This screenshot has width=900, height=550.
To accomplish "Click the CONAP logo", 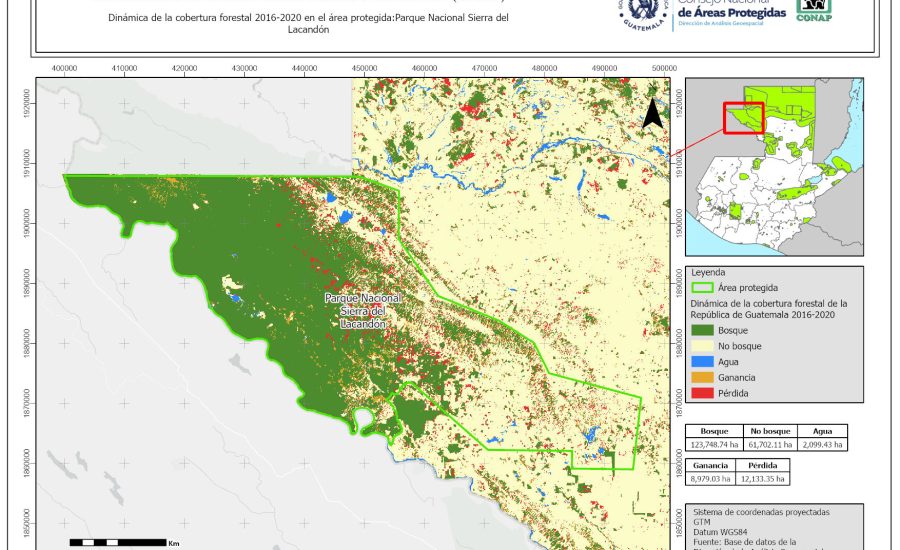I will (x=813, y=10).
